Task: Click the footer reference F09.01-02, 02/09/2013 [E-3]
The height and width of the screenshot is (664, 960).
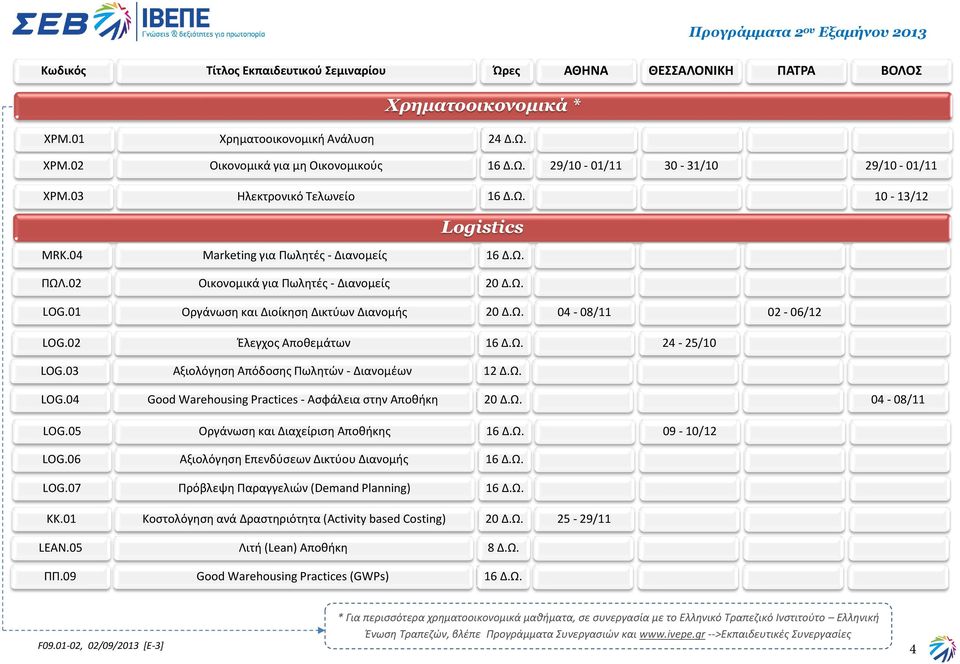Action: click(x=100, y=646)
